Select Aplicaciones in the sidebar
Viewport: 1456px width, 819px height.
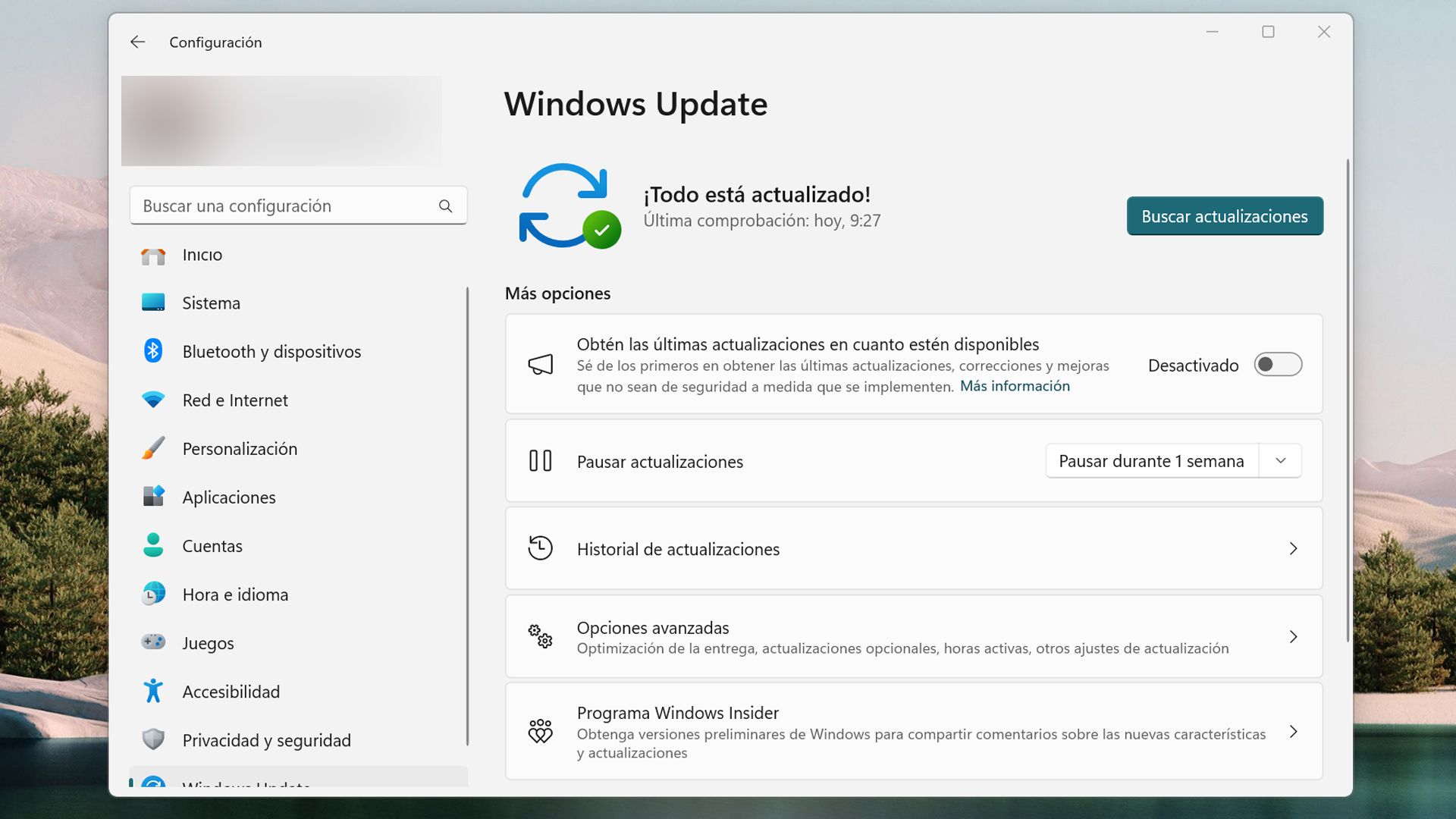pyautogui.click(x=297, y=497)
